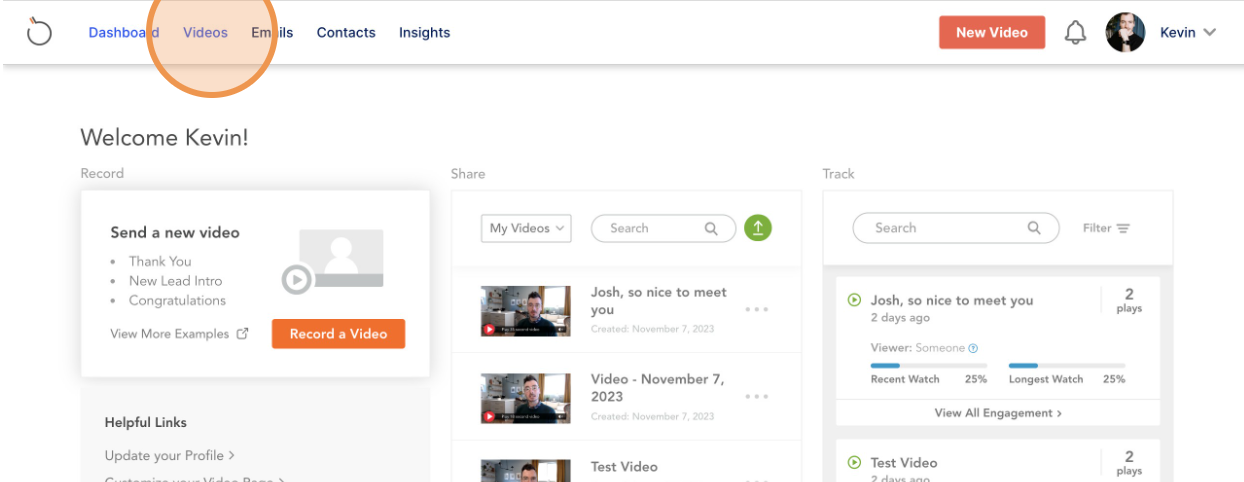
Task: Click the green upload video icon
Action: point(758,228)
